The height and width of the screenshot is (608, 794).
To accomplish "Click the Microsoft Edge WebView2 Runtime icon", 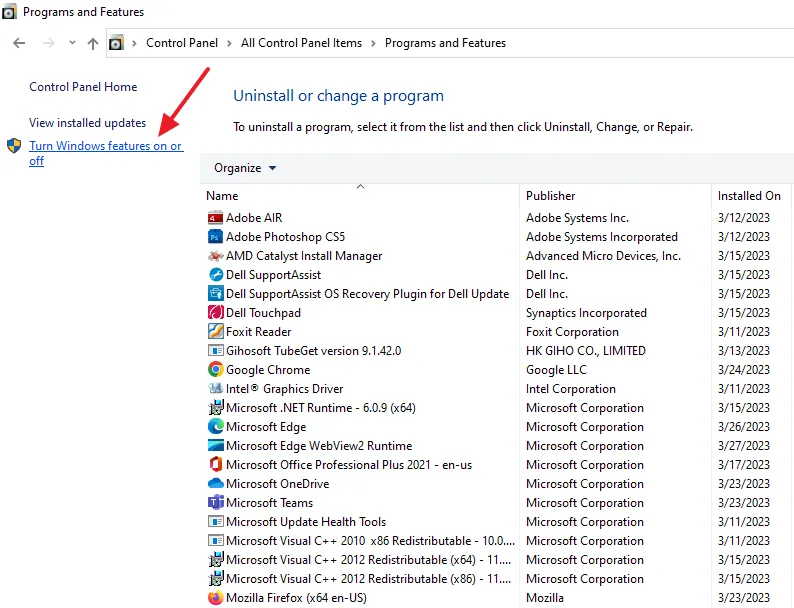I will 215,446.
